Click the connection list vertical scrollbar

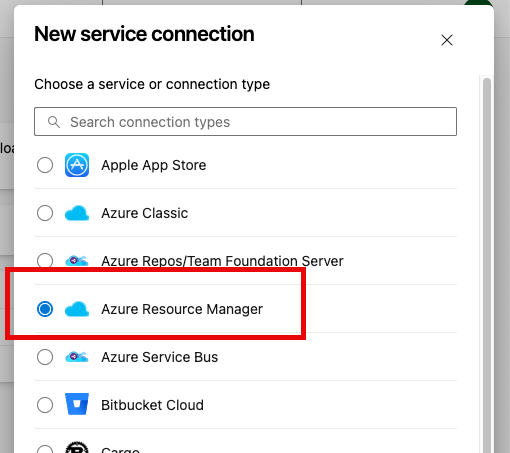pyautogui.click(x=487, y=263)
